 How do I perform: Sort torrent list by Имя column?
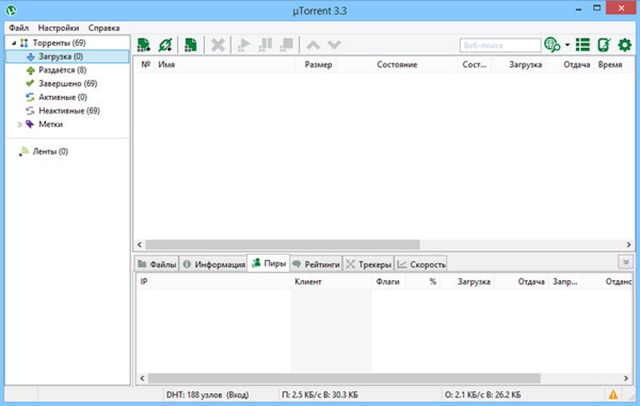tap(167, 64)
